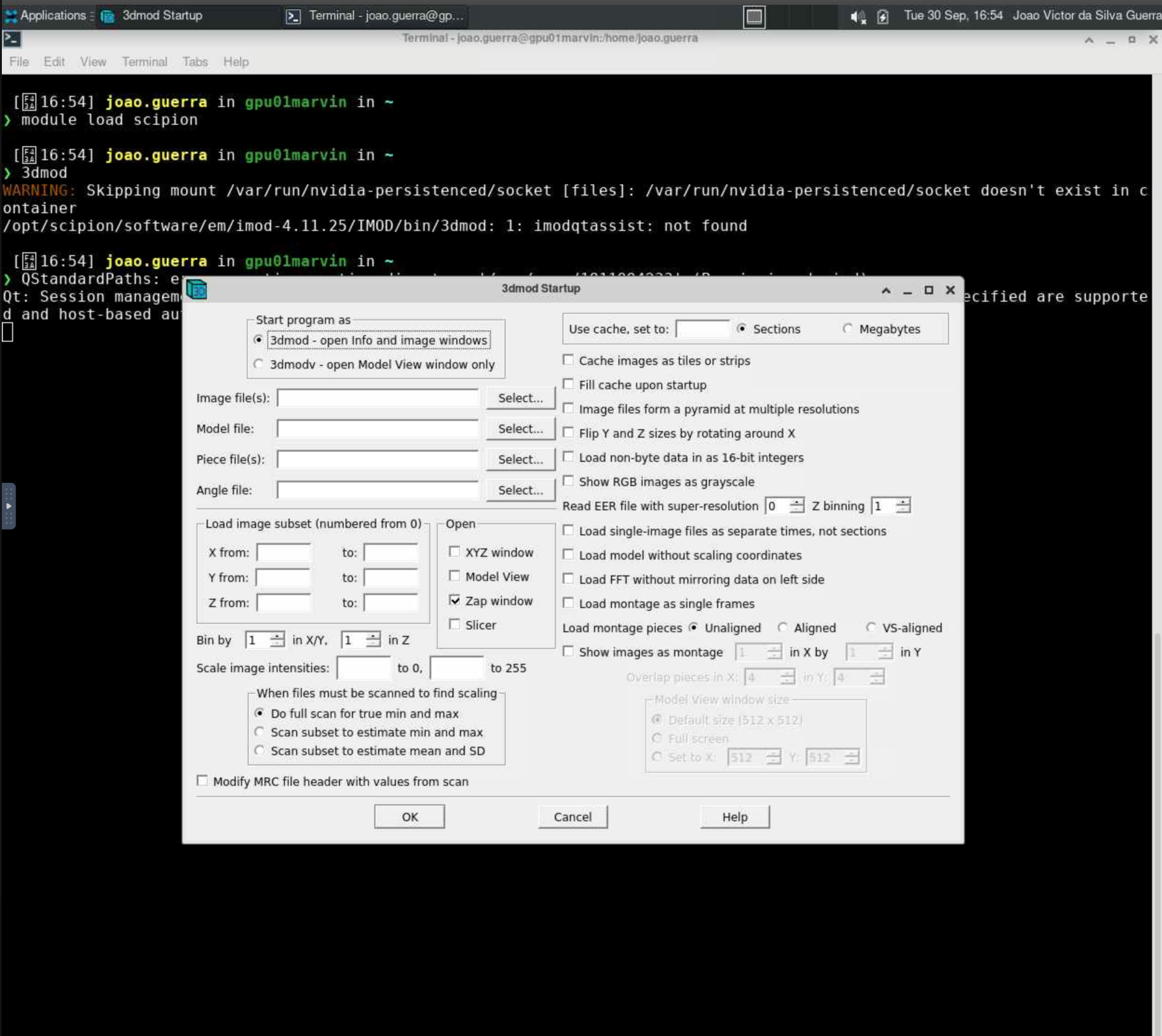Enable the XYZ window checkbox
The height and width of the screenshot is (1036, 1162).
pos(455,552)
